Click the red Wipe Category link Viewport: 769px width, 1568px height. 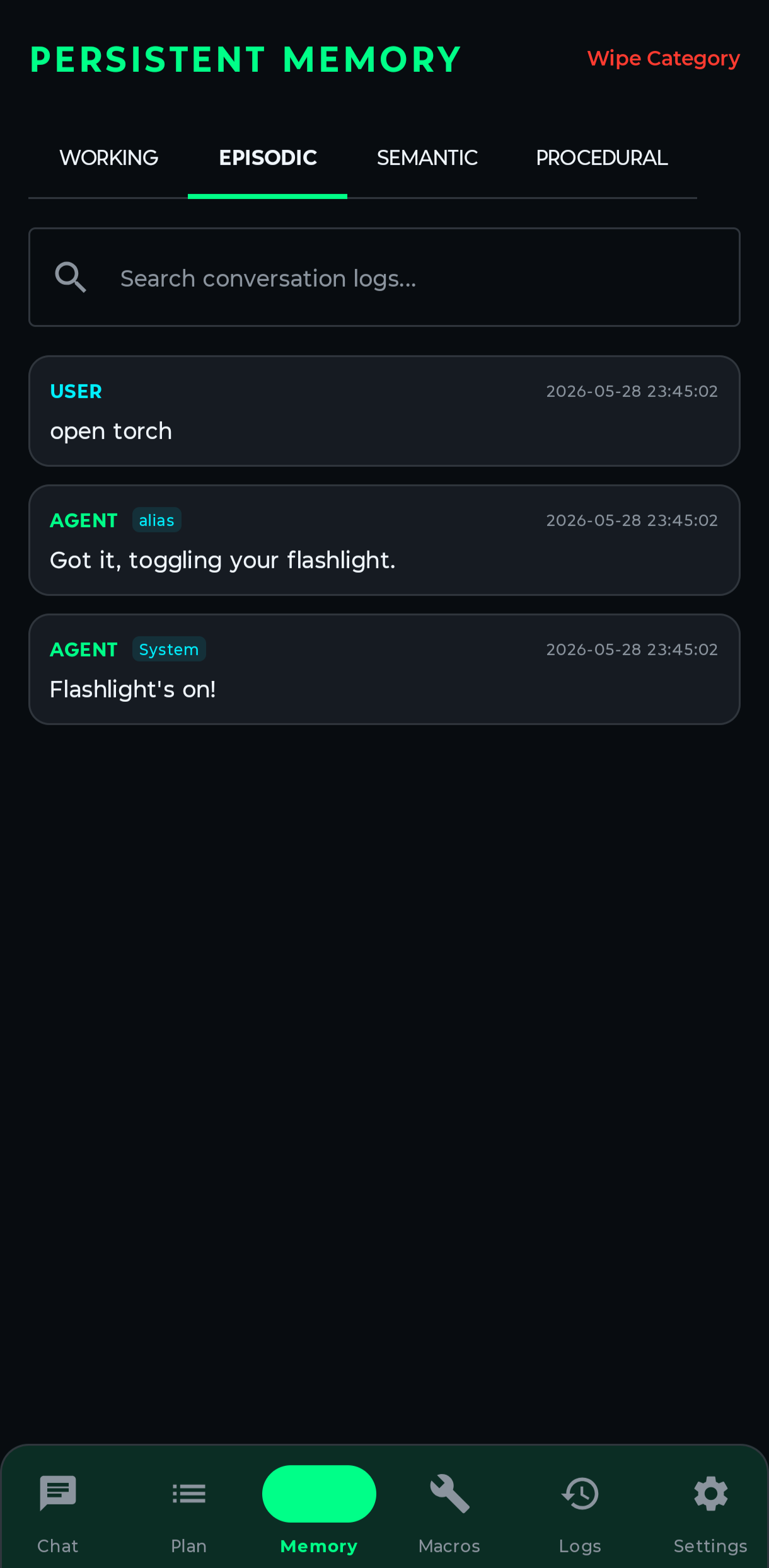point(663,59)
